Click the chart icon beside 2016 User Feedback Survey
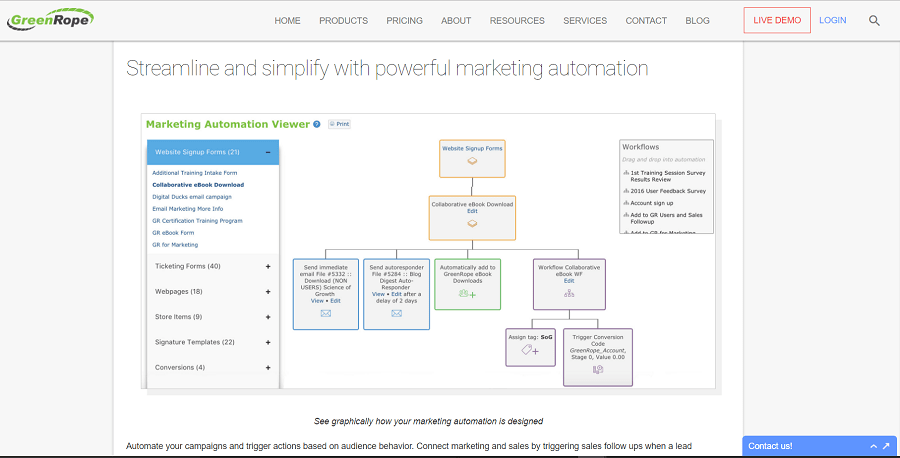900x458 pixels. point(626,191)
